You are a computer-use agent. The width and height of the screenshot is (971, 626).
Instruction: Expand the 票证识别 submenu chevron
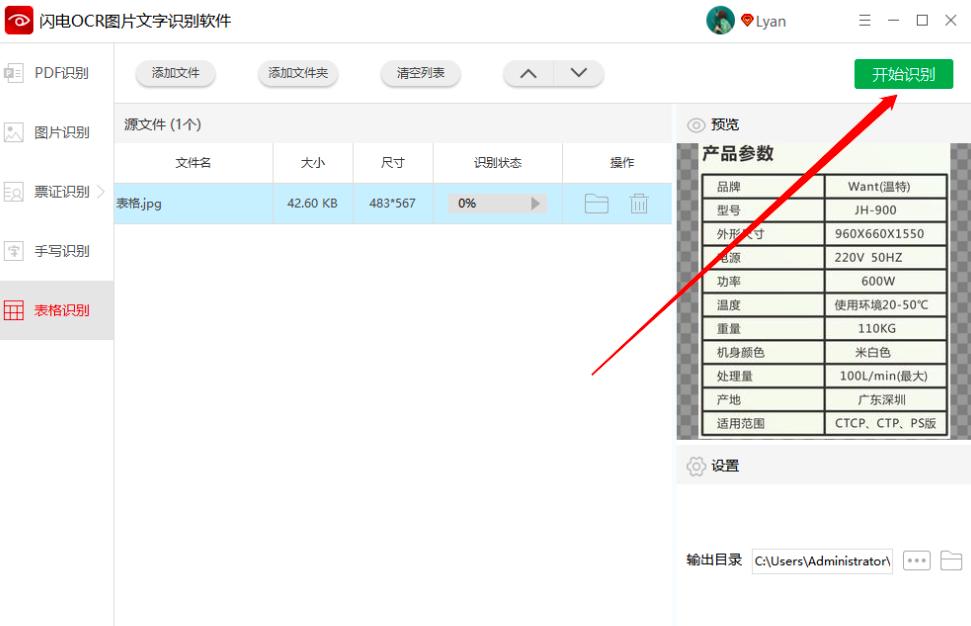click(x=100, y=191)
